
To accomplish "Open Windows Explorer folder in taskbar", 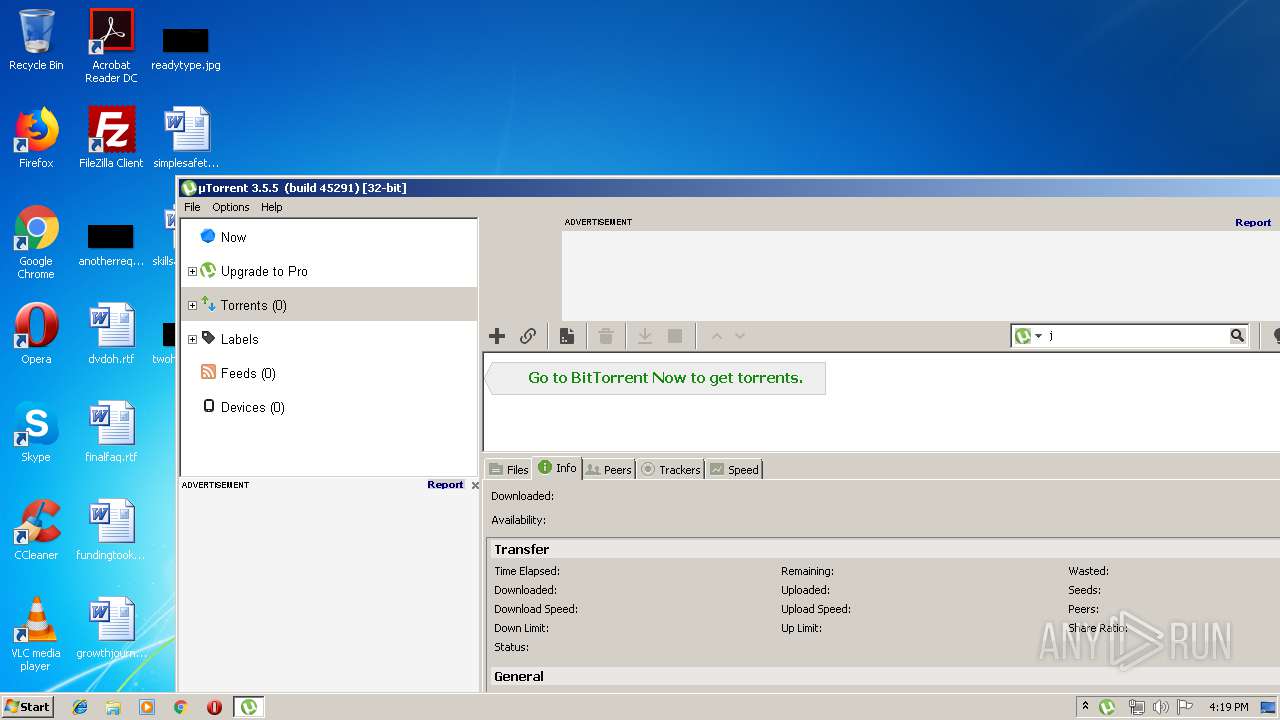I will 113,707.
